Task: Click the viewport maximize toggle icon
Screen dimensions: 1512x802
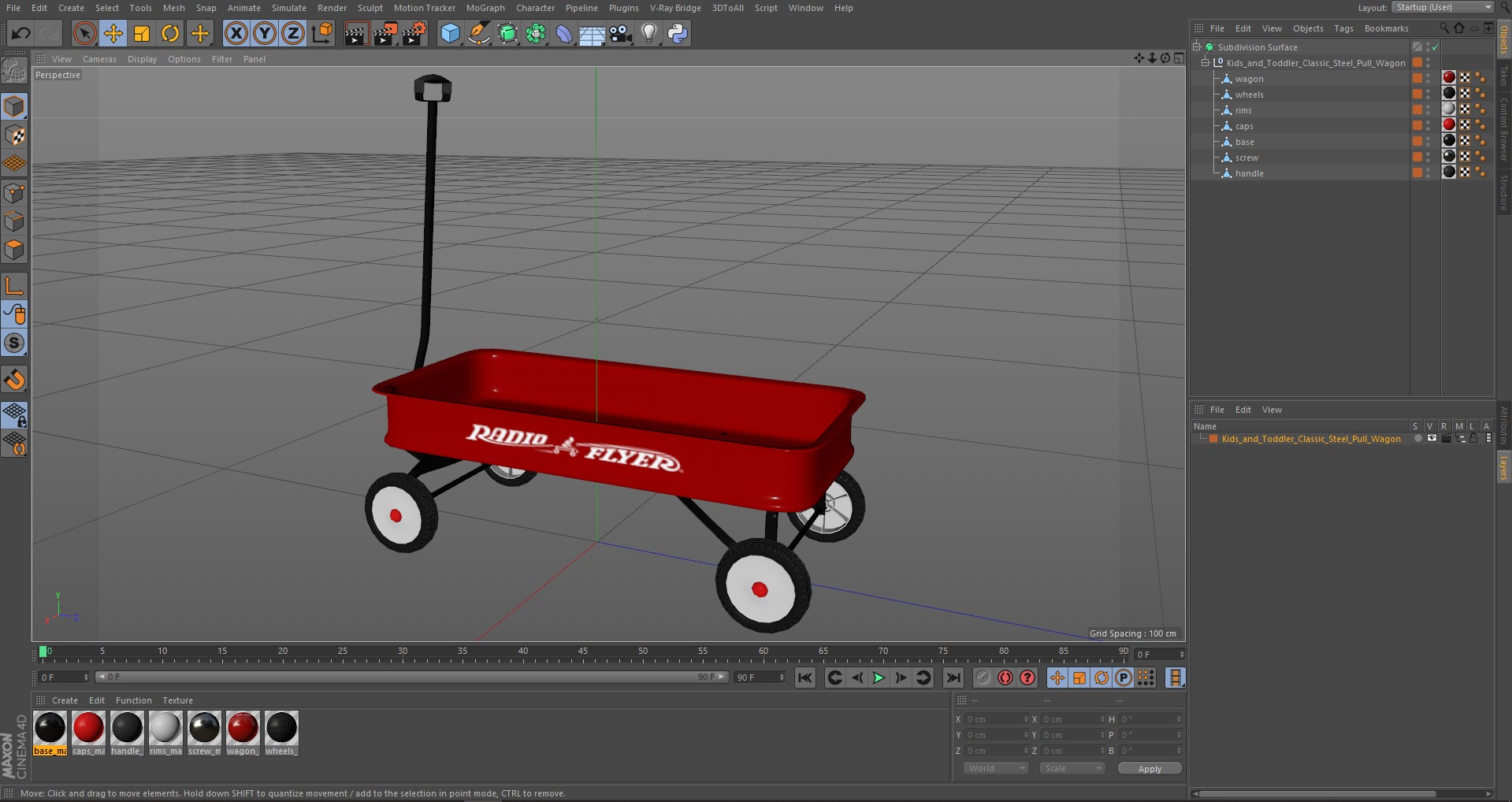Action: click(1179, 58)
